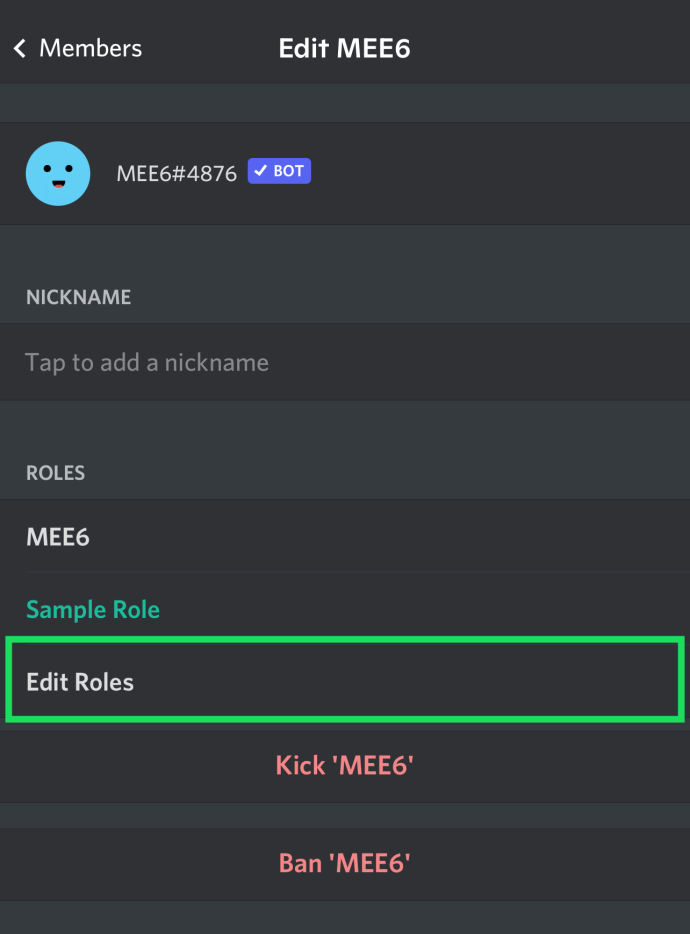
Task: Focus the 'Tap to add a nickname' field
Action: pyautogui.click(x=345, y=362)
